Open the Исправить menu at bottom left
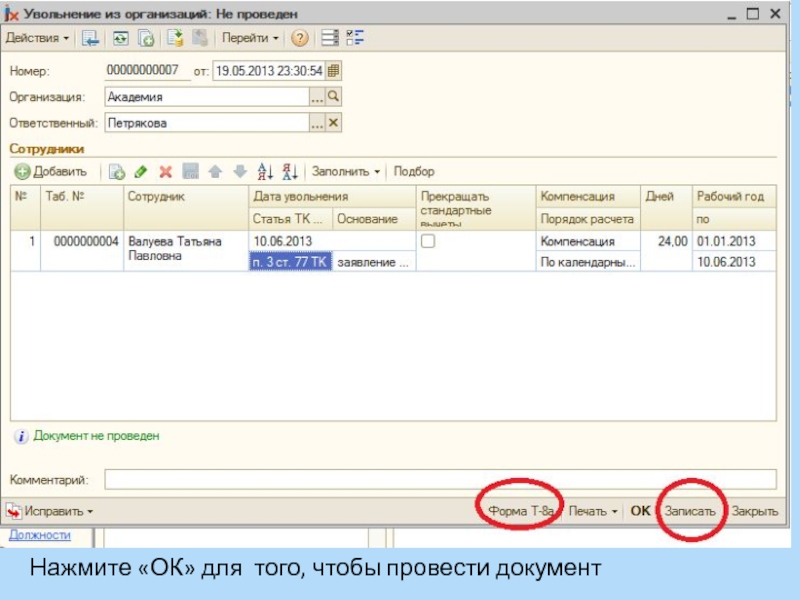 [x=50, y=511]
